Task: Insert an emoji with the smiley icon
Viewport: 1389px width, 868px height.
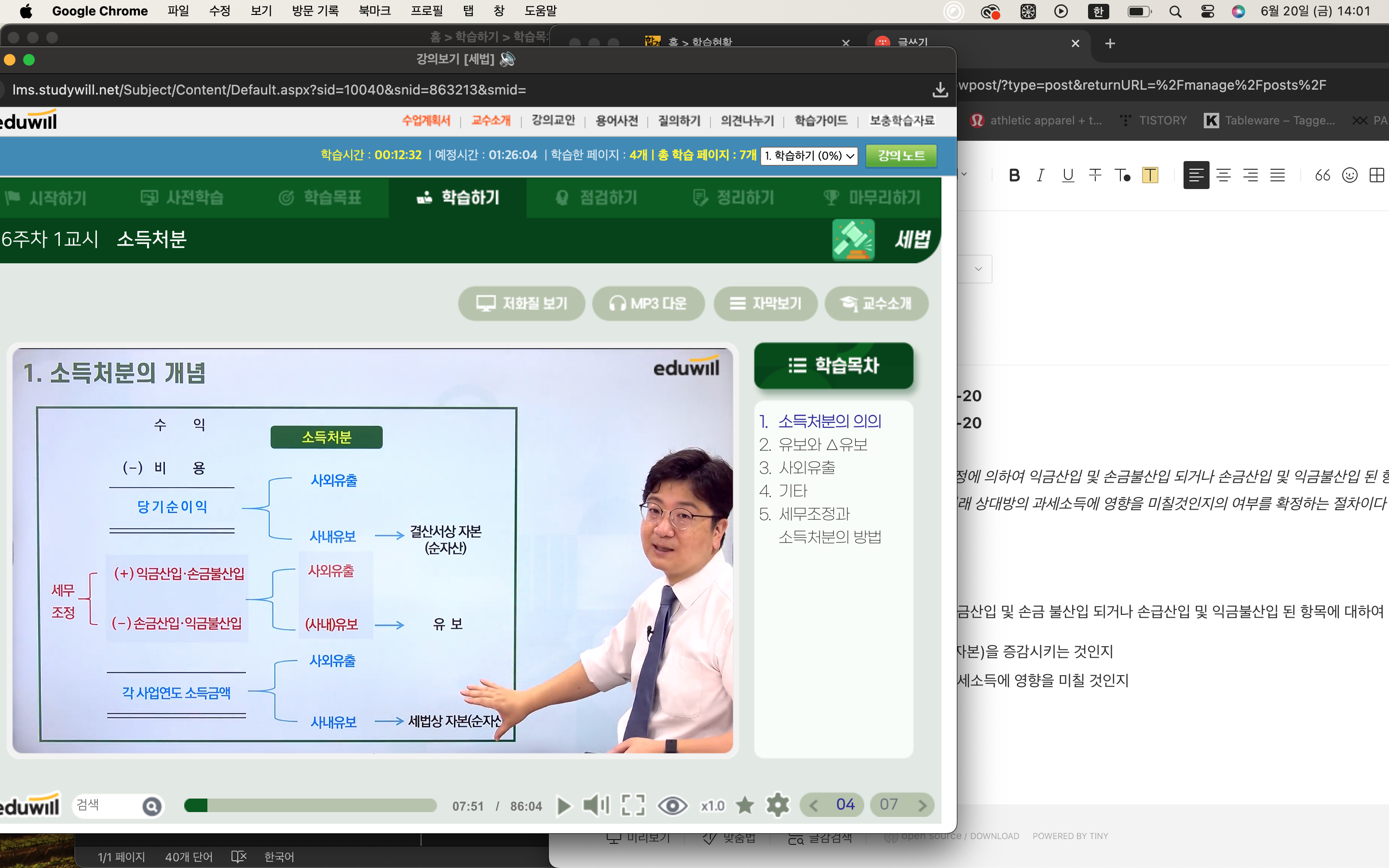Action: 1349,175
